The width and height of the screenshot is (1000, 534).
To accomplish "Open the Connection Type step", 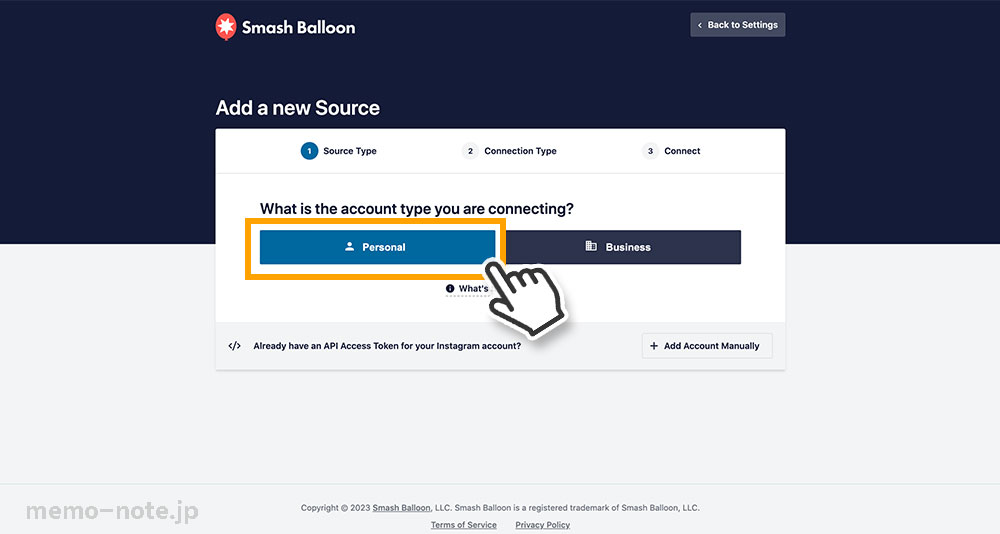I will pos(520,151).
